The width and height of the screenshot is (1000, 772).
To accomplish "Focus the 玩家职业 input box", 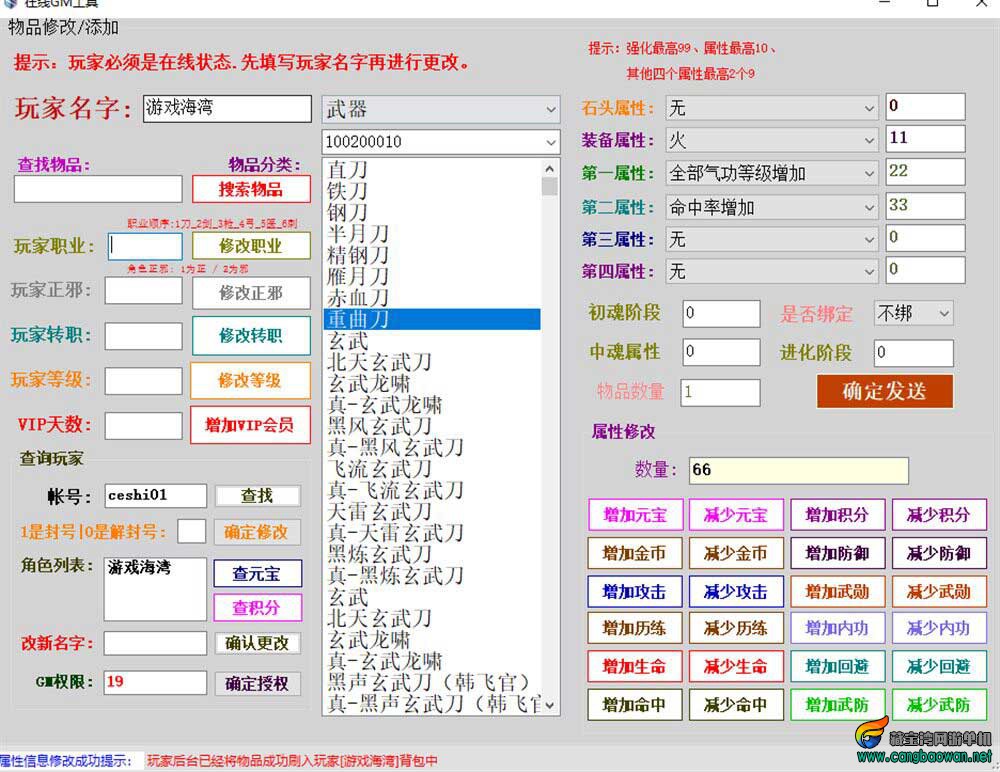I will (x=144, y=246).
